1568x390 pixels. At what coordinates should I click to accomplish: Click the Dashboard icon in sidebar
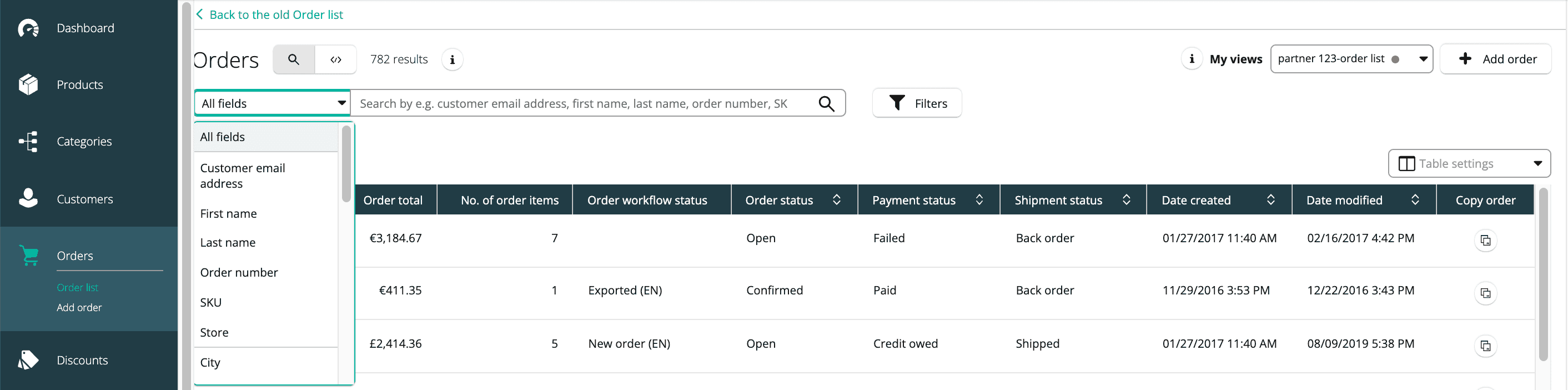click(x=28, y=28)
